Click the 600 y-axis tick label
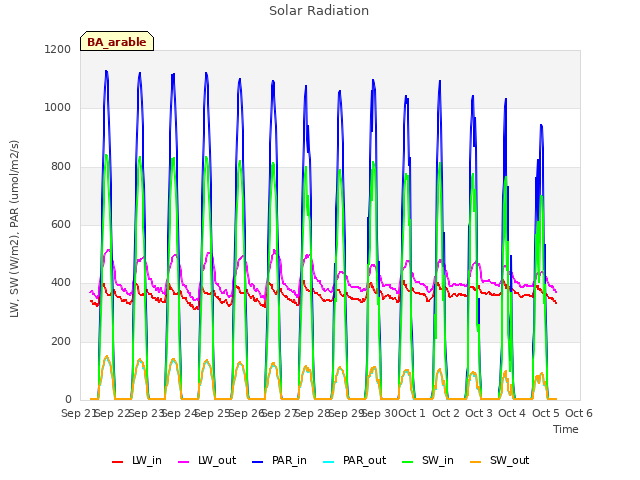The image size is (640, 480). pos(61,225)
